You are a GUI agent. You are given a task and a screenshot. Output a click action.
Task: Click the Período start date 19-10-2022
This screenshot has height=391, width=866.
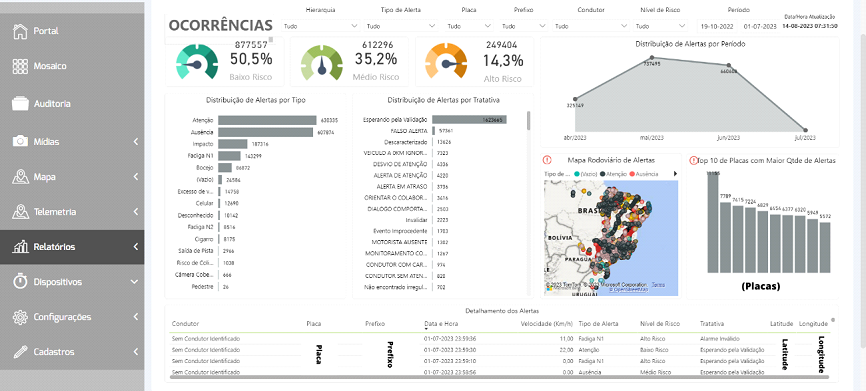click(716, 26)
